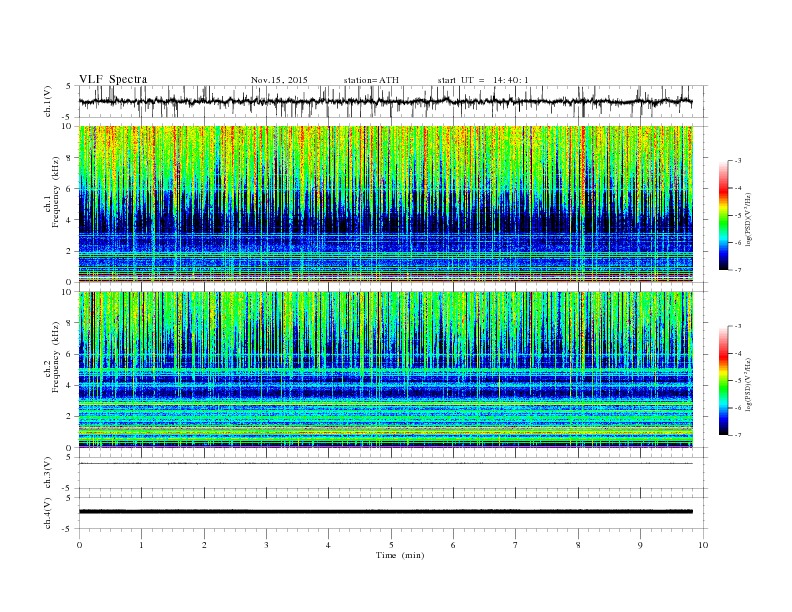Viewport: 792px width, 612px height.
Task: Click the "6" tick on the Time axis
Action: [453, 545]
